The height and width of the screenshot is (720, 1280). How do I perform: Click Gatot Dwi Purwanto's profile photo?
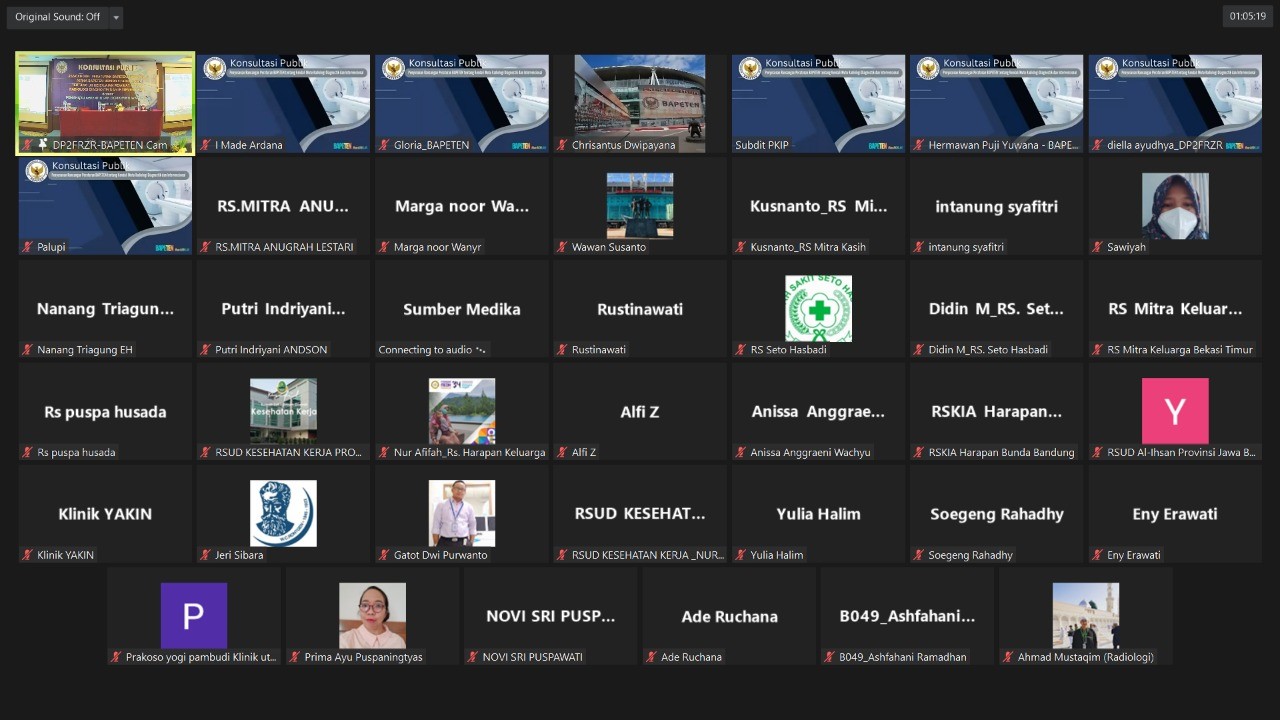click(461, 513)
